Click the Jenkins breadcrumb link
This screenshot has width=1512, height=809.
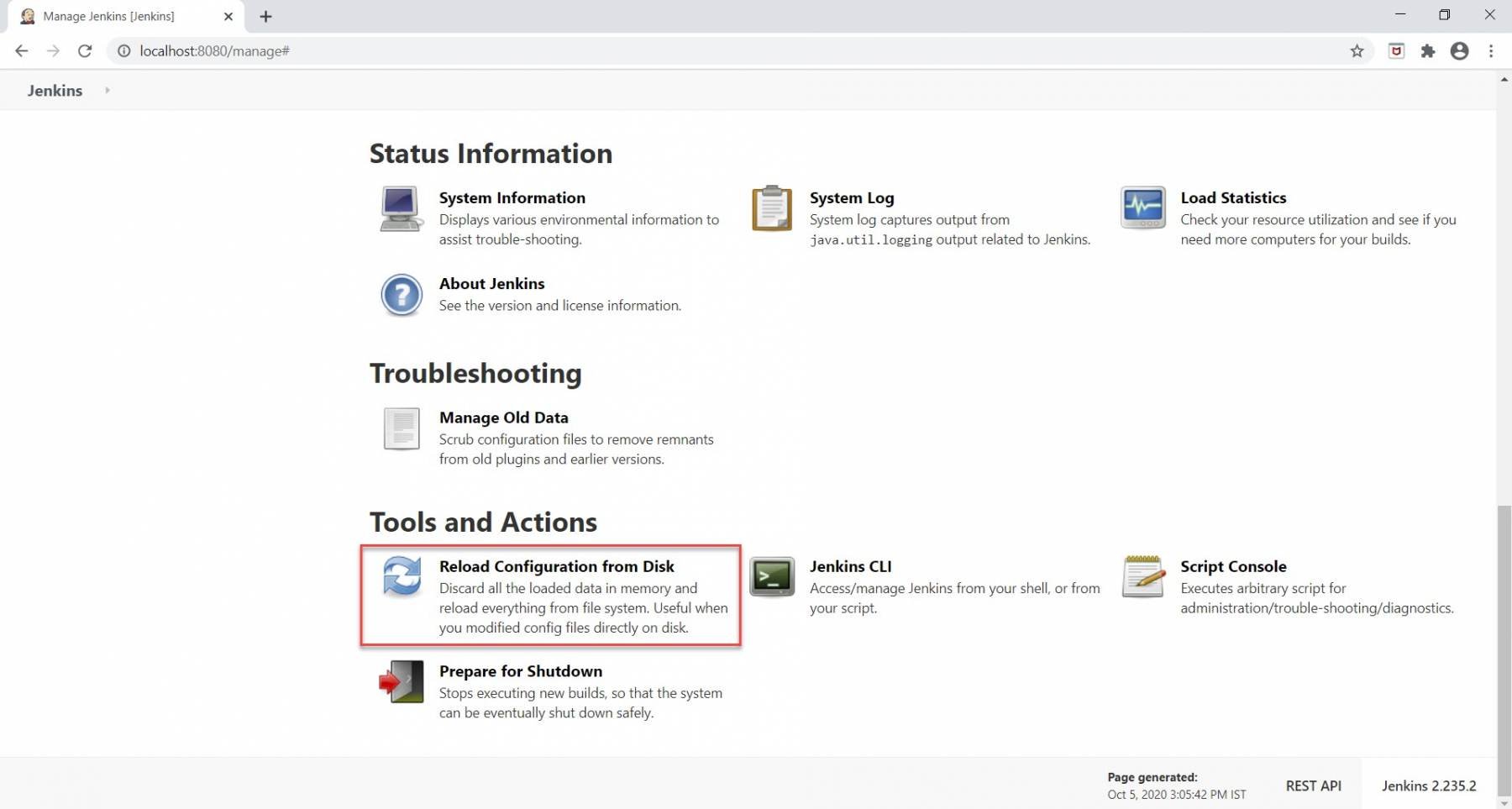(55, 90)
